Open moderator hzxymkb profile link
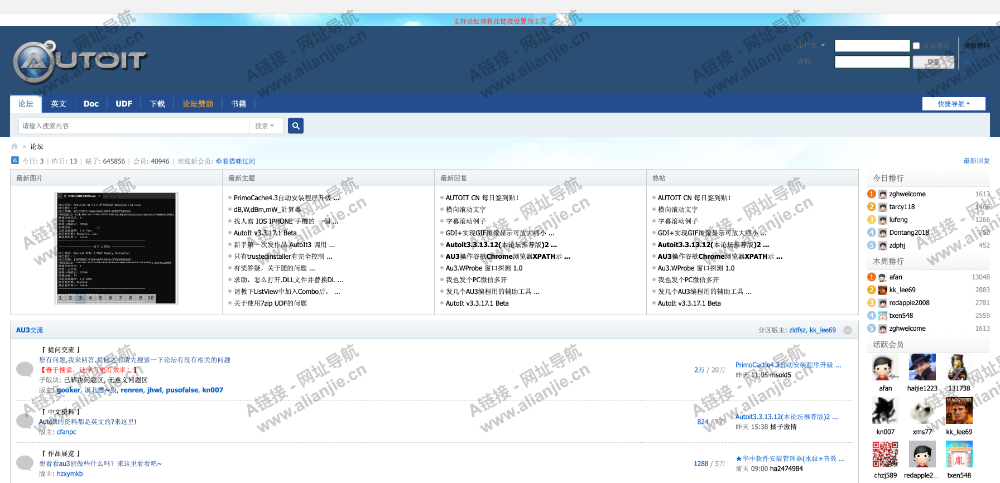This screenshot has width=1000, height=483. coord(70,473)
